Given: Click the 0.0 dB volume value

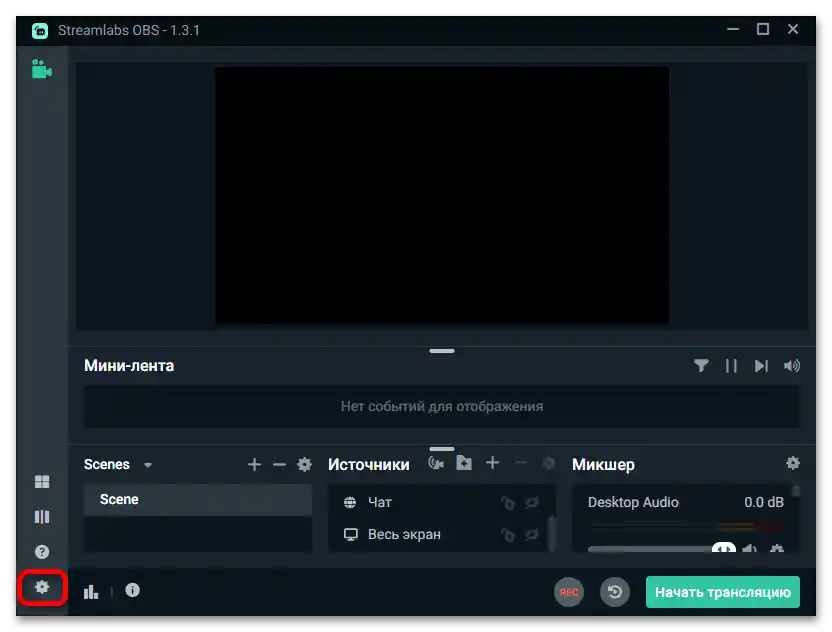Looking at the screenshot, I should pos(764,502).
